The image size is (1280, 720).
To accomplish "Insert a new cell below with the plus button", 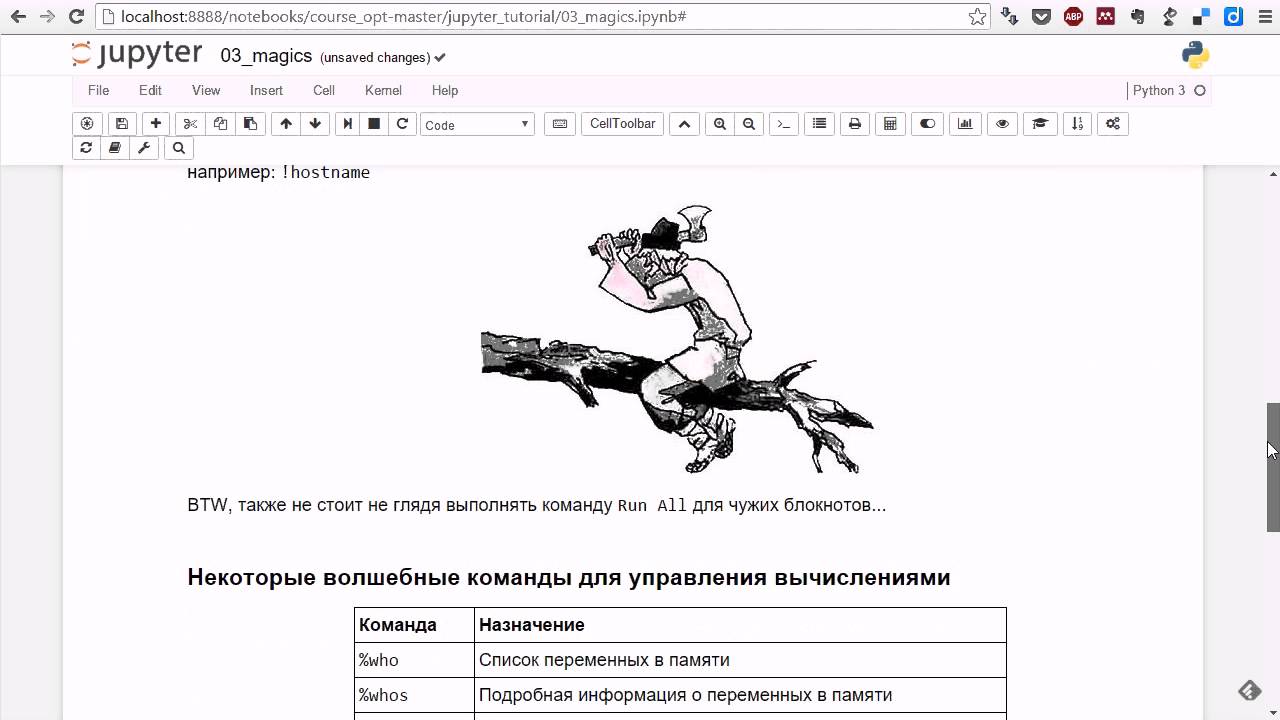I will 155,124.
